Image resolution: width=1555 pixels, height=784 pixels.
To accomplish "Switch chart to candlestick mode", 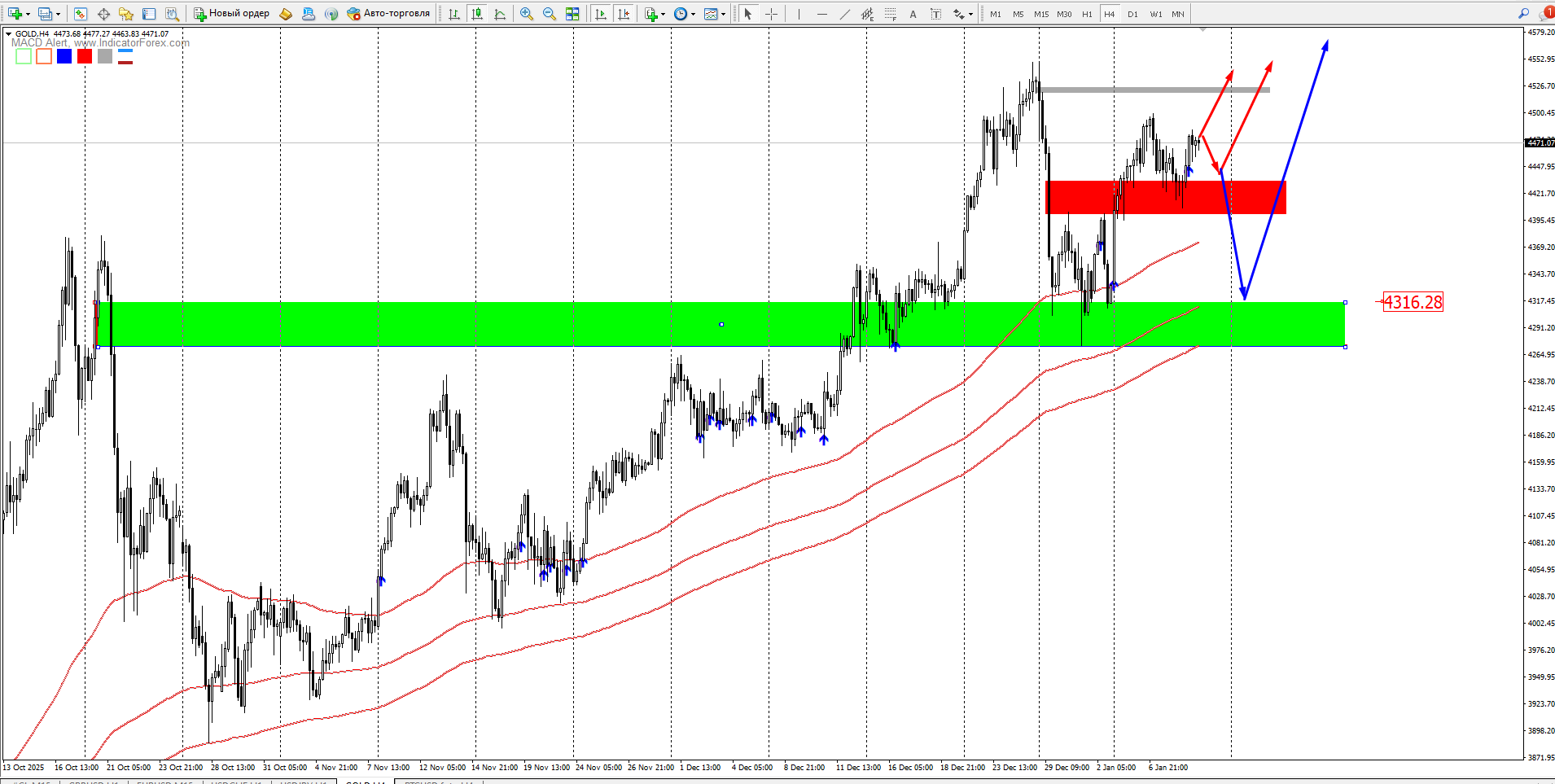I will 477,14.
